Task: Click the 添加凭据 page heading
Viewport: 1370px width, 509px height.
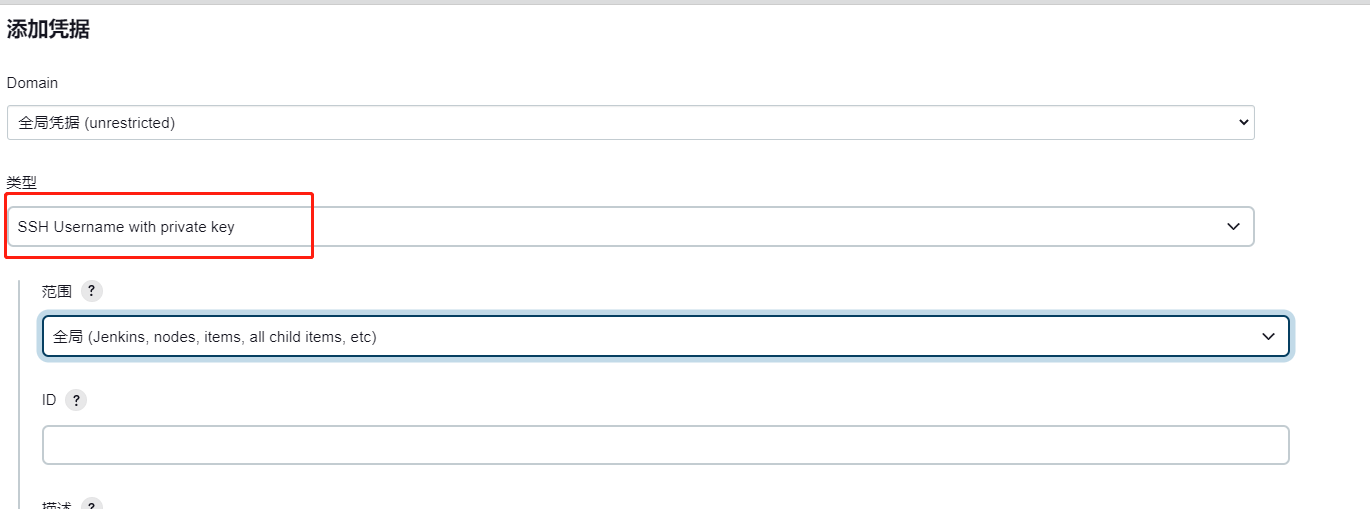Action: click(x=48, y=30)
